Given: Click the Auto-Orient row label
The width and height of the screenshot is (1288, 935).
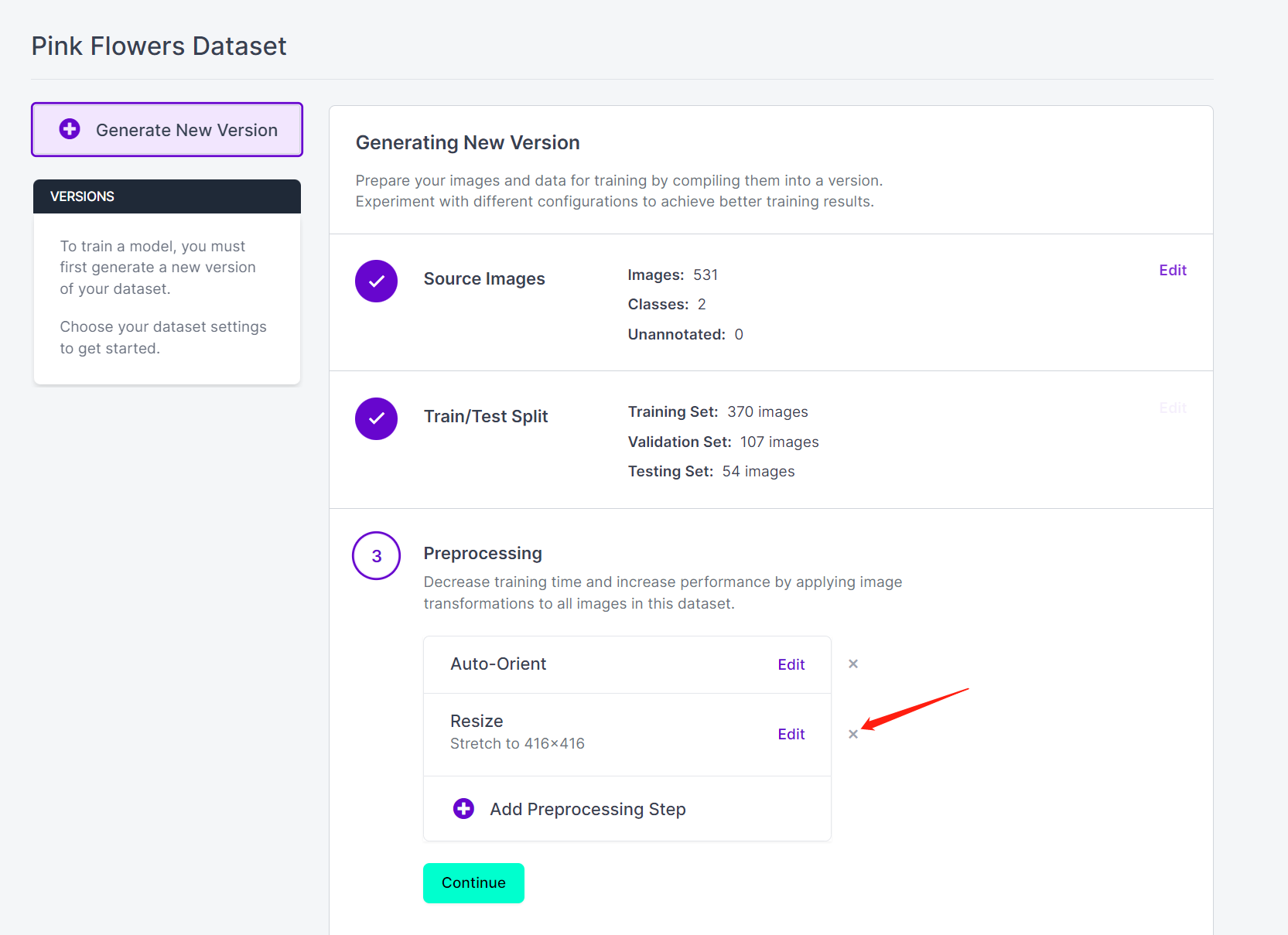Looking at the screenshot, I should (x=498, y=664).
